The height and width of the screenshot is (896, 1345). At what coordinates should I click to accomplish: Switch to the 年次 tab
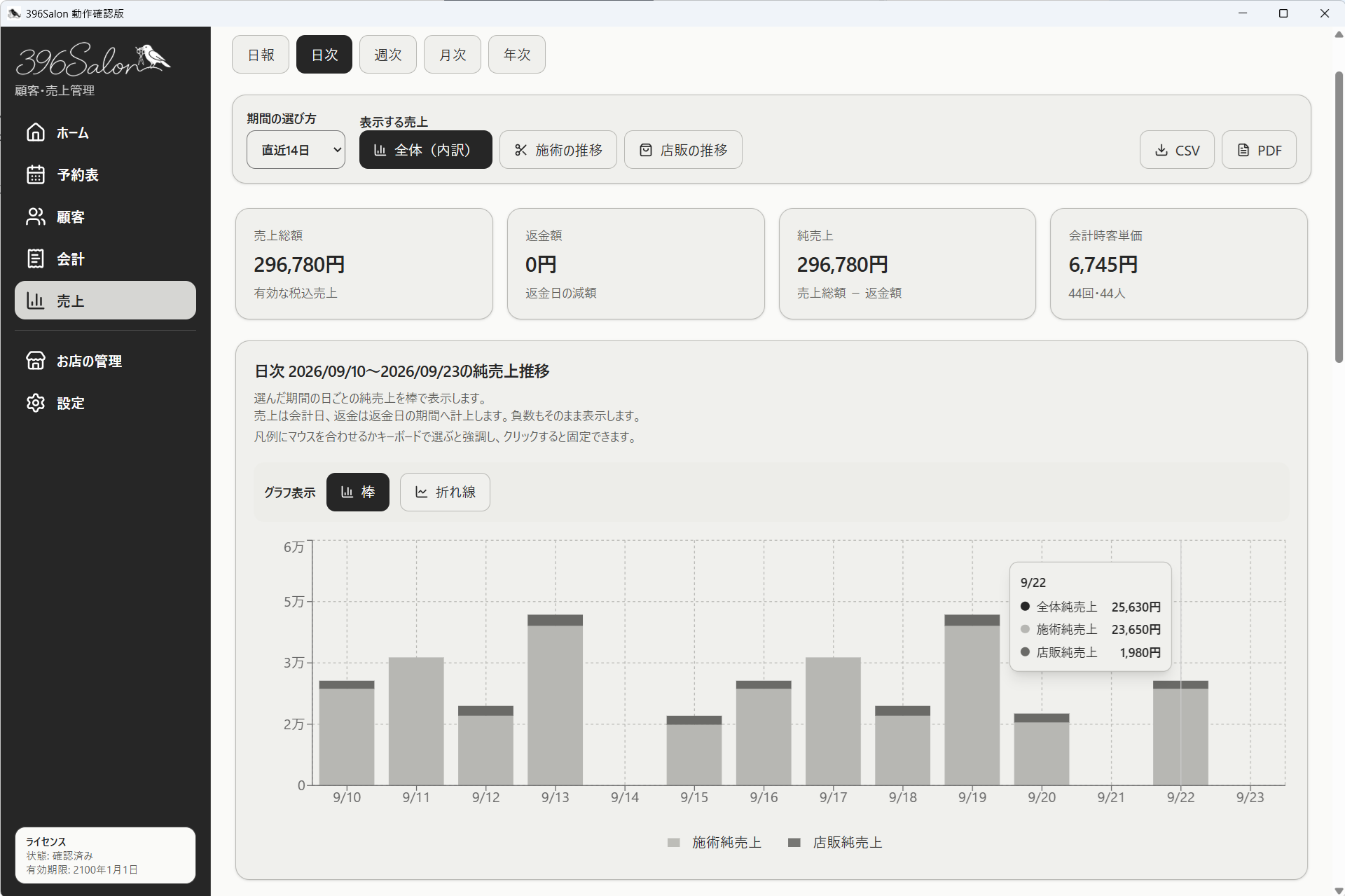coord(517,55)
